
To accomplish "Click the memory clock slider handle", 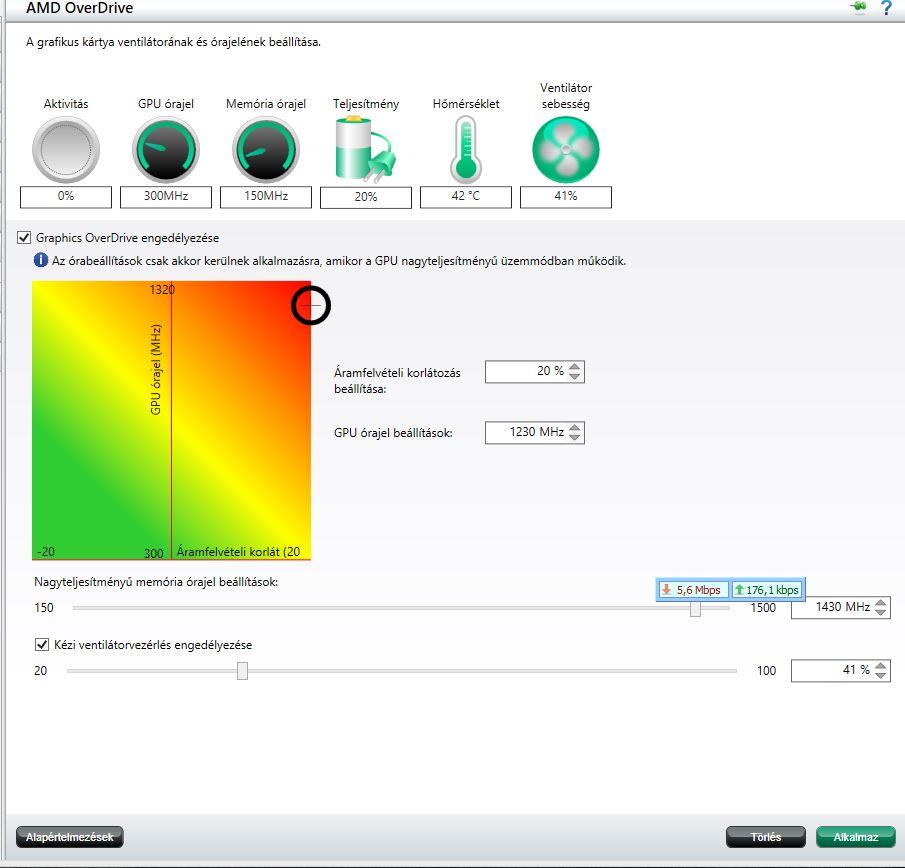I will (x=695, y=608).
